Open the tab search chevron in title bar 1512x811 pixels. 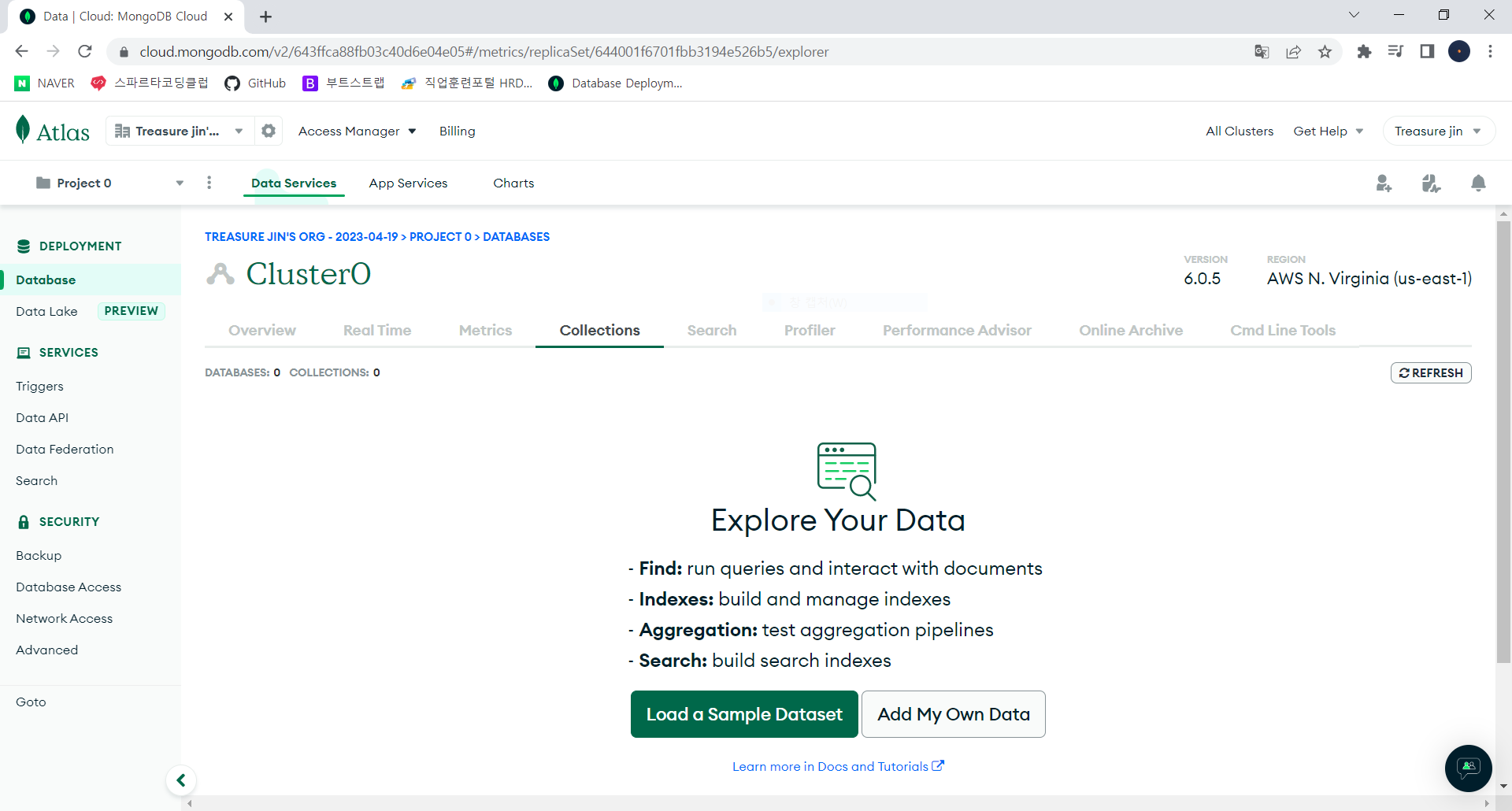pyautogui.click(x=1354, y=15)
